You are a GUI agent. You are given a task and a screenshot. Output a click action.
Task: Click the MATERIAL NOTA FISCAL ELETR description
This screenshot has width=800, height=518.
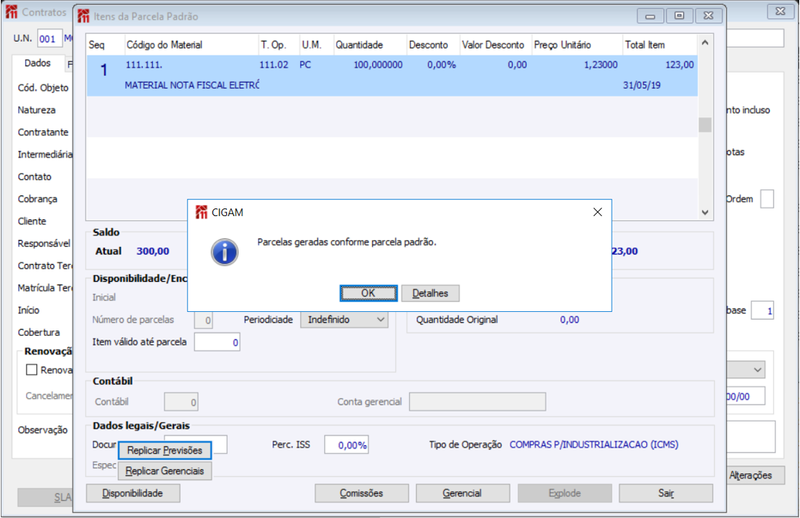192,85
